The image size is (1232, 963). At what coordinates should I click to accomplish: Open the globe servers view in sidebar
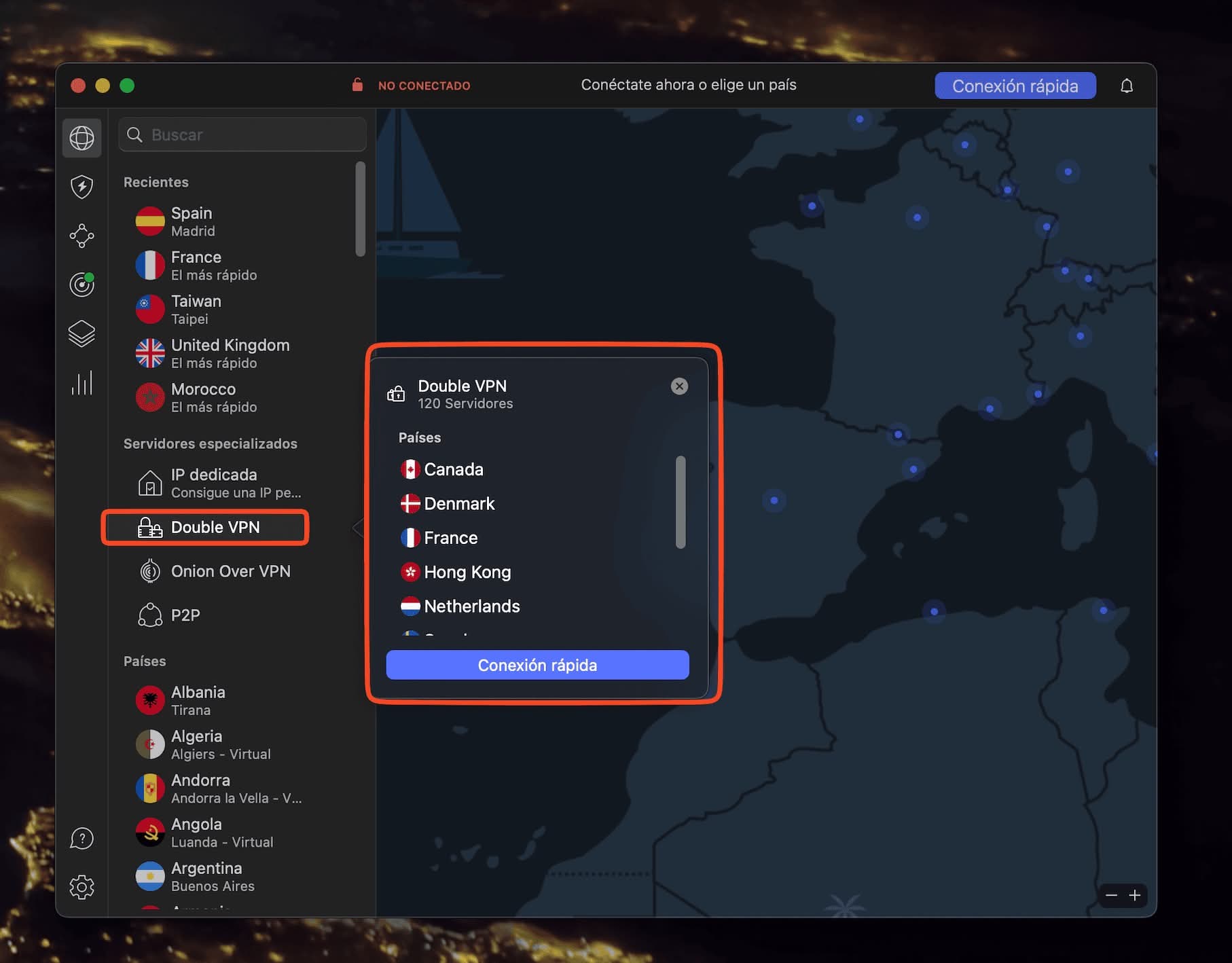[81, 138]
